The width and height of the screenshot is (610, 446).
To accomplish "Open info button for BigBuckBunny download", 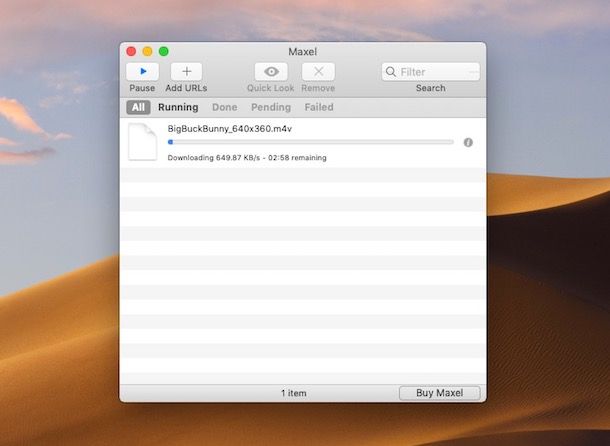I will [468, 142].
